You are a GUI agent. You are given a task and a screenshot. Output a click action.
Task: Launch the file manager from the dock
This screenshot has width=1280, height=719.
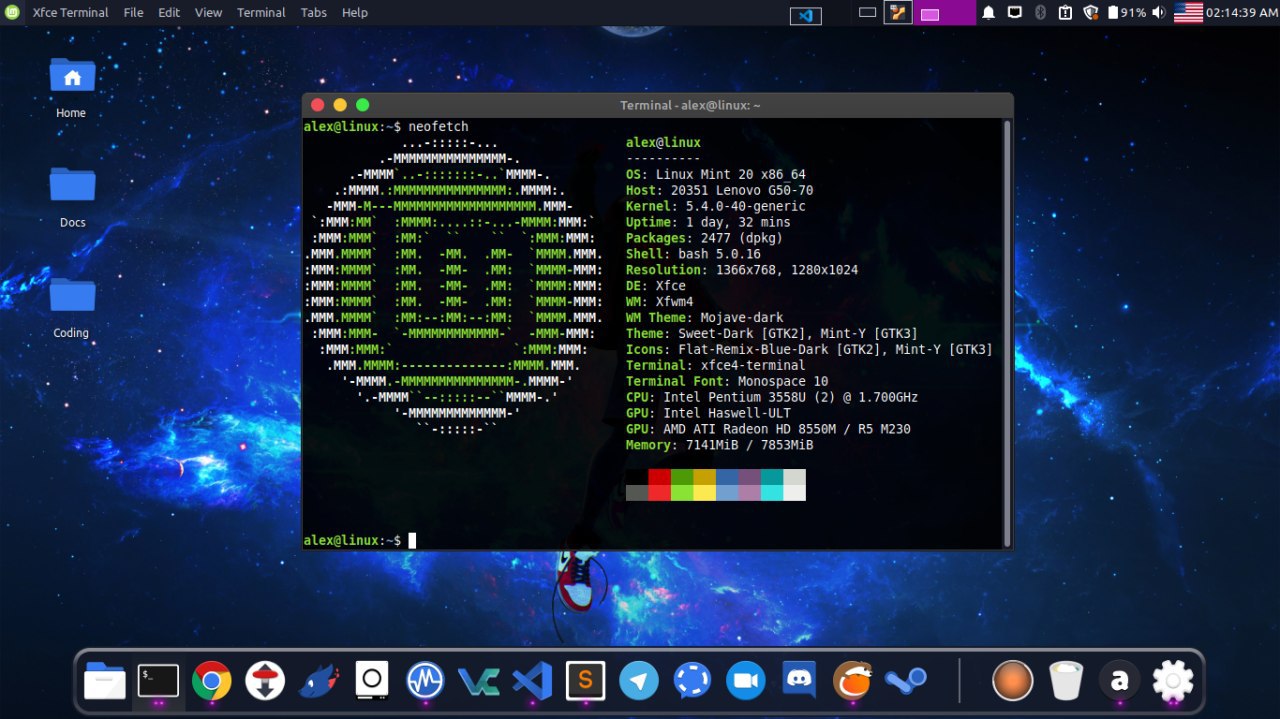click(x=105, y=681)
